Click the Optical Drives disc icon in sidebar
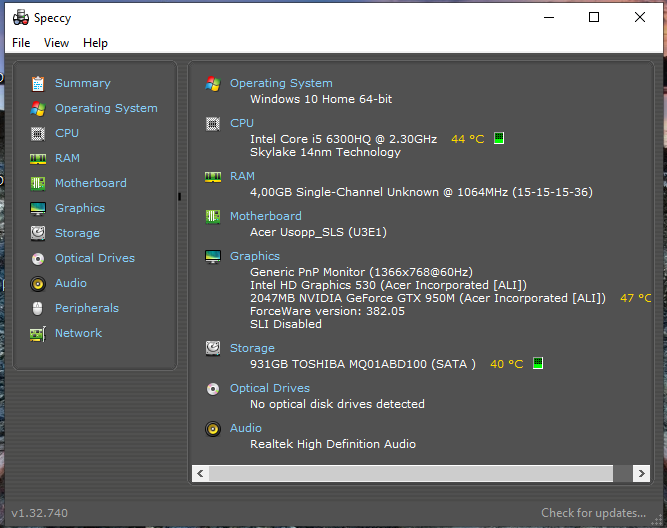This screenshot has height=528, width=667. pos(38,259)
